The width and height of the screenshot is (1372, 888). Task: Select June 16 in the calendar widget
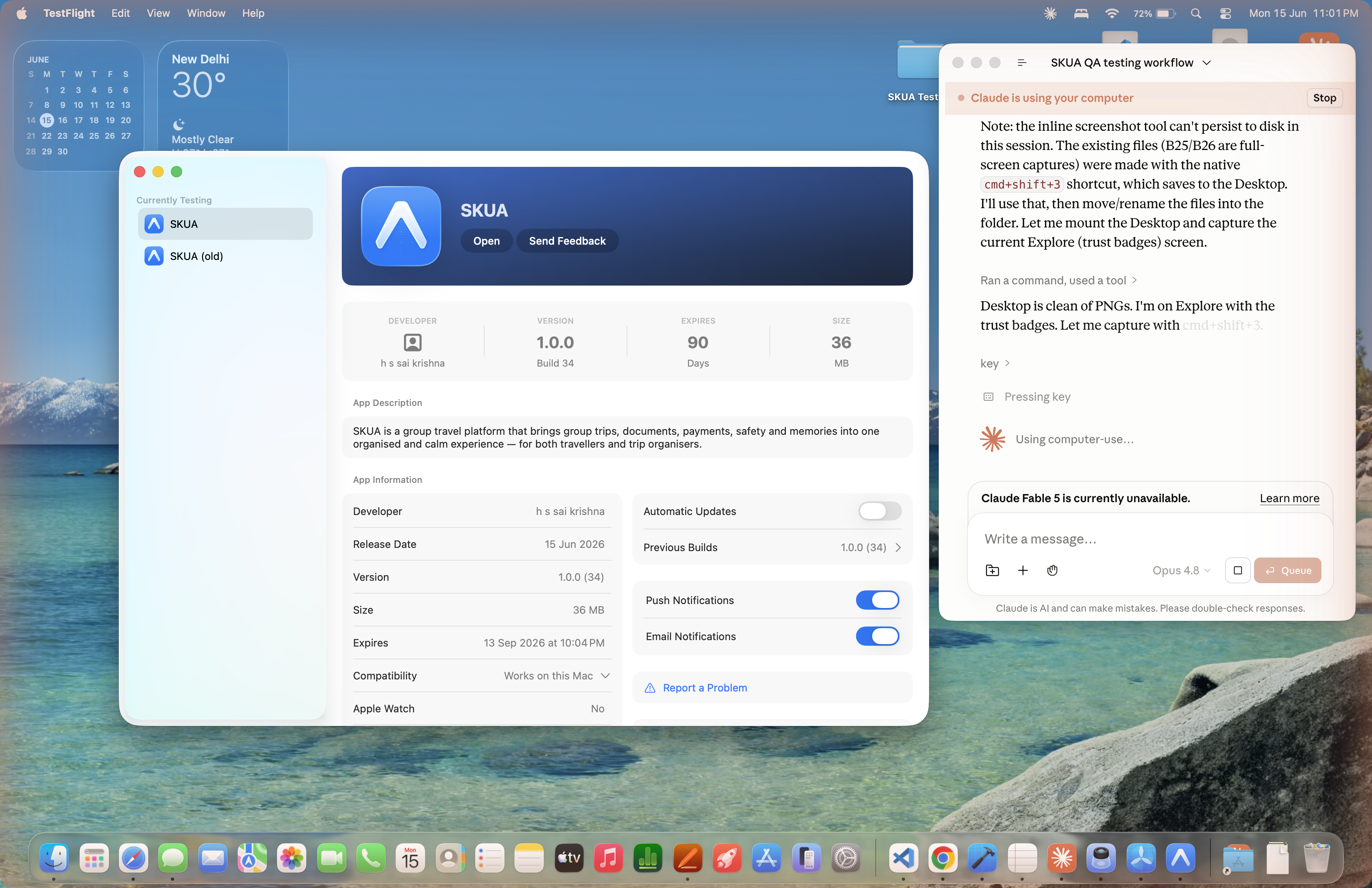[62, 120]
